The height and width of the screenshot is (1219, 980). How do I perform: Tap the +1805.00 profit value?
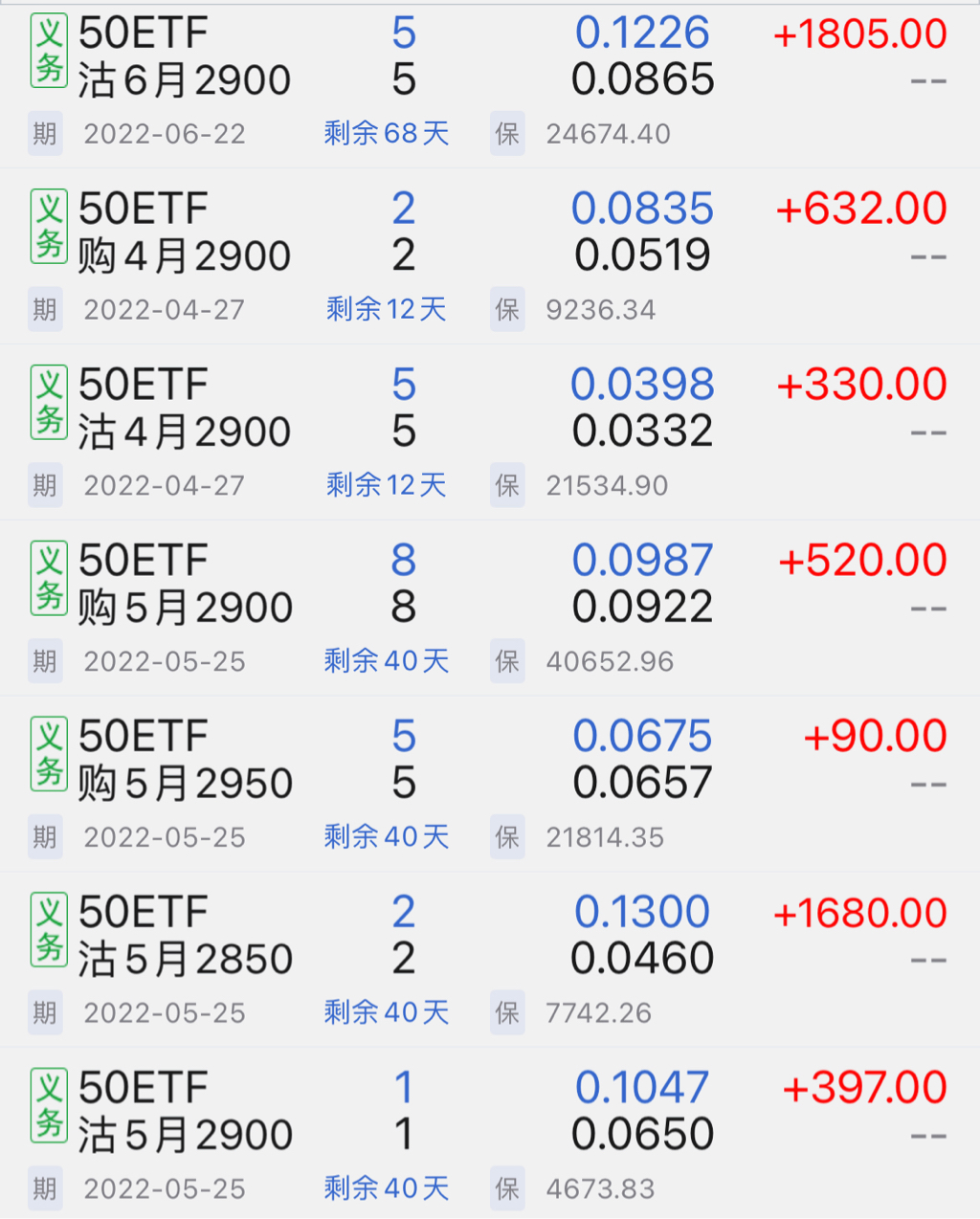click(859, 34)
